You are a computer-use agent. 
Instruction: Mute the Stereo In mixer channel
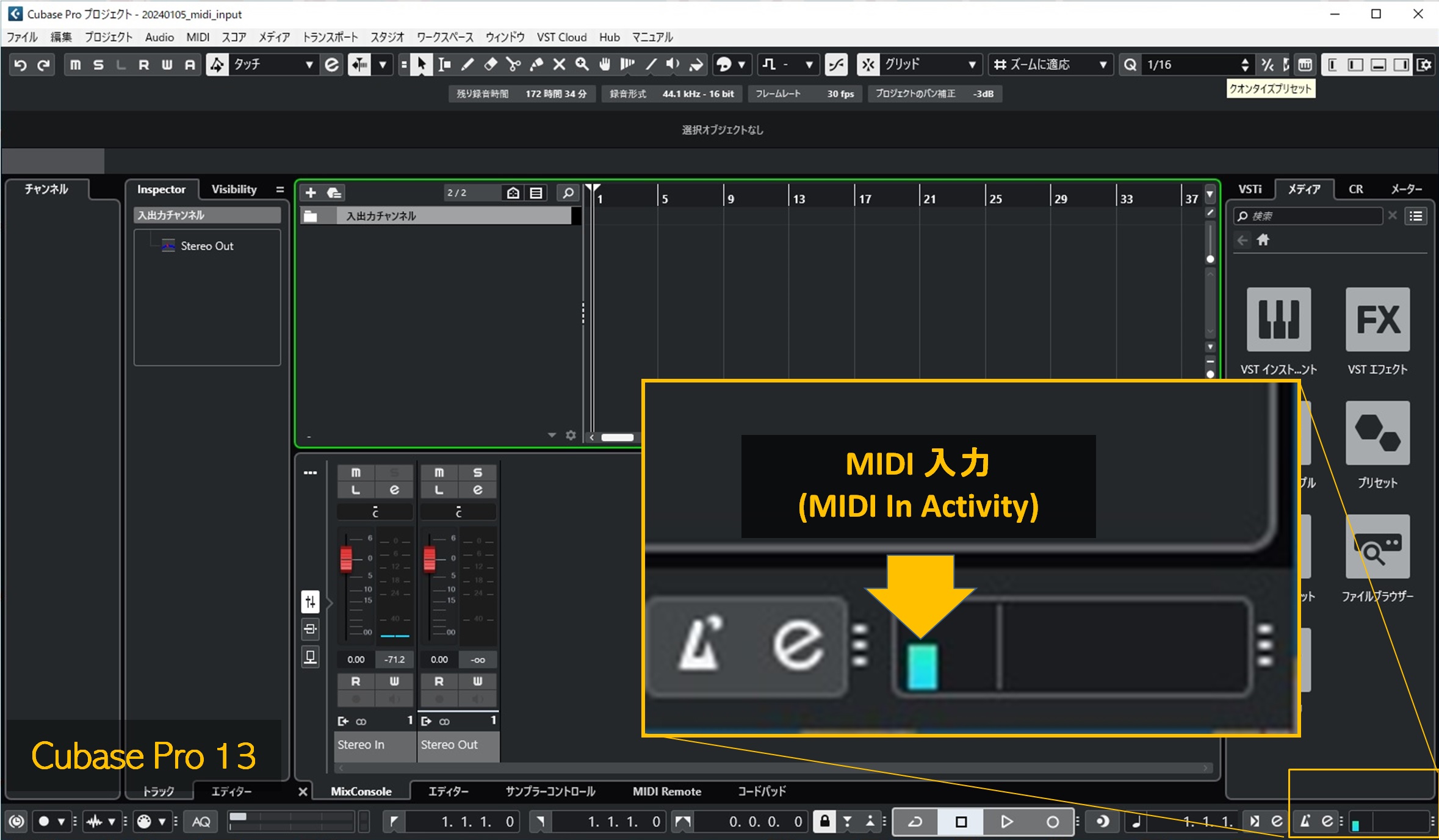point(356,473)
